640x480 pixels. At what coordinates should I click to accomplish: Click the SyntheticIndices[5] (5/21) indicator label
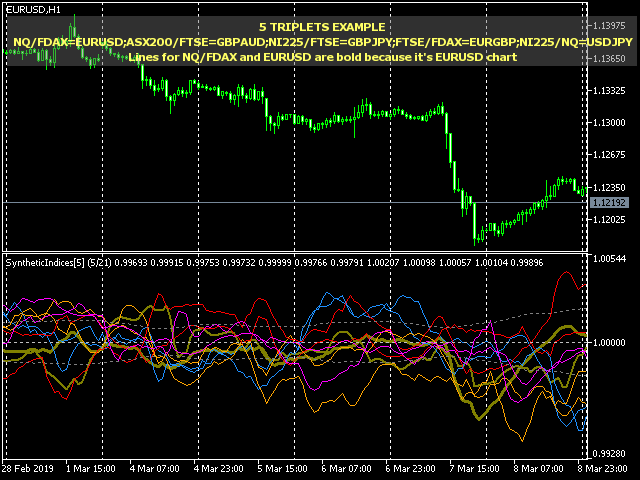pos(58,263)
